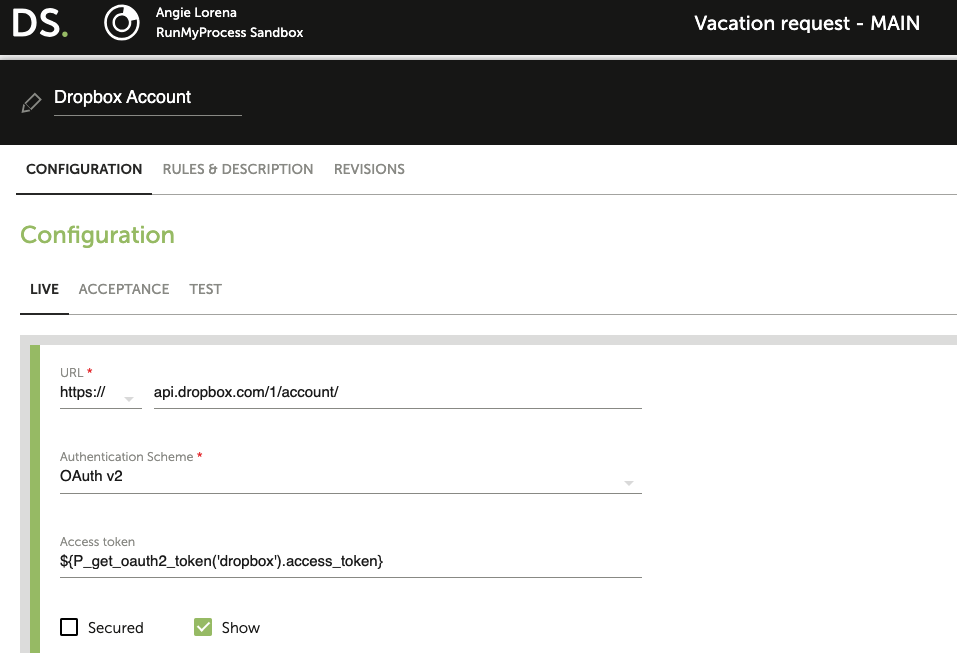This screenshot has width=957, height=653.
Task: Click the DS. logo in header
Action: 40,23
